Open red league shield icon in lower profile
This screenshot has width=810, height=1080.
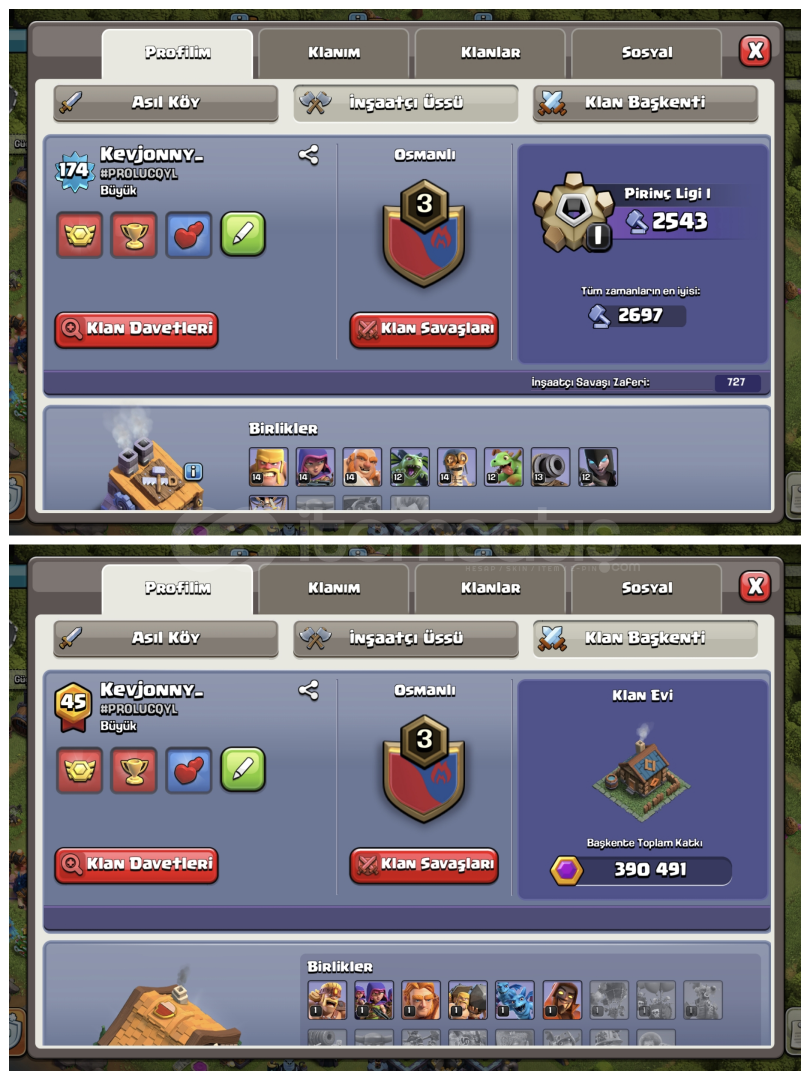(79, 770)
